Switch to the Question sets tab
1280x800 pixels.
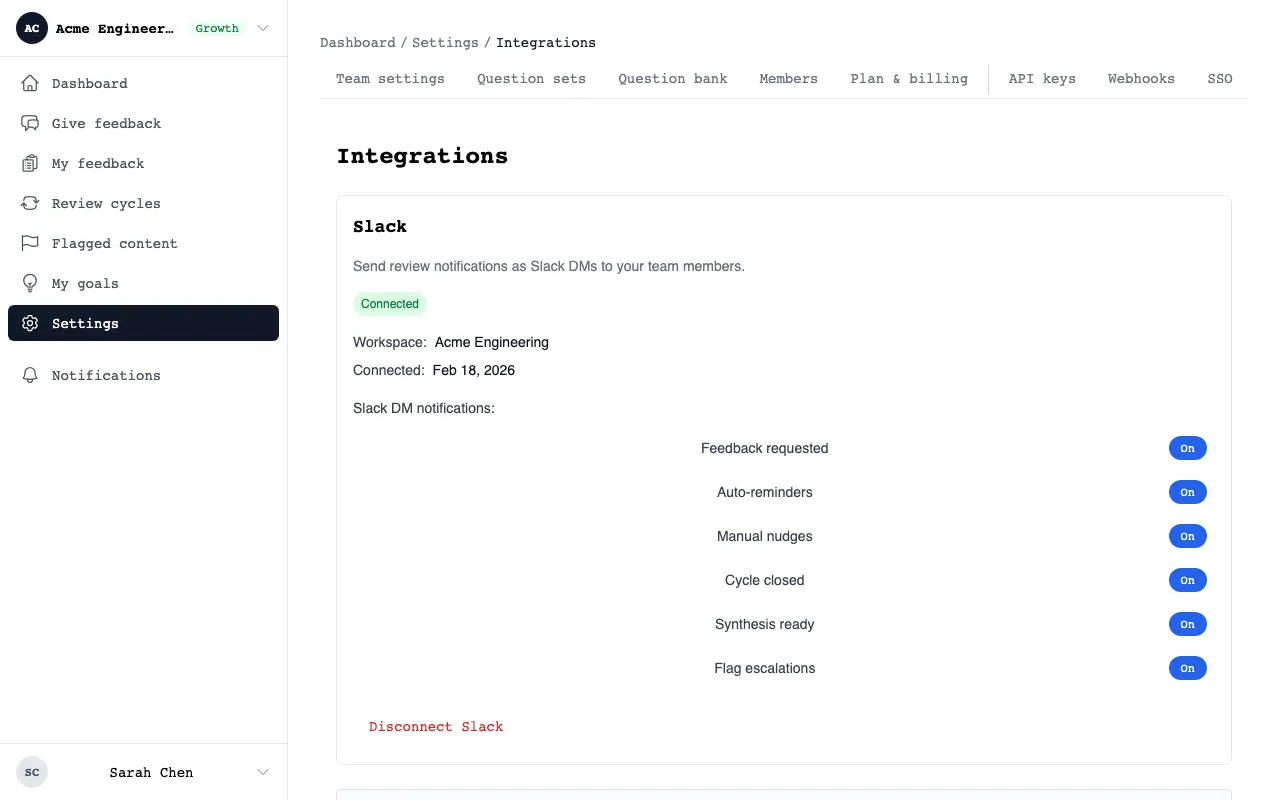531,78
